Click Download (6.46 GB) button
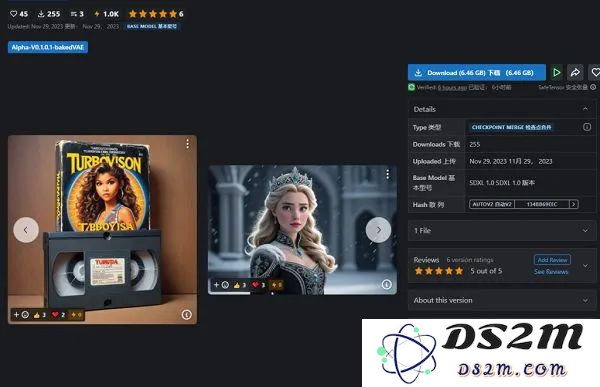600x387 pixels. (476, 72)
